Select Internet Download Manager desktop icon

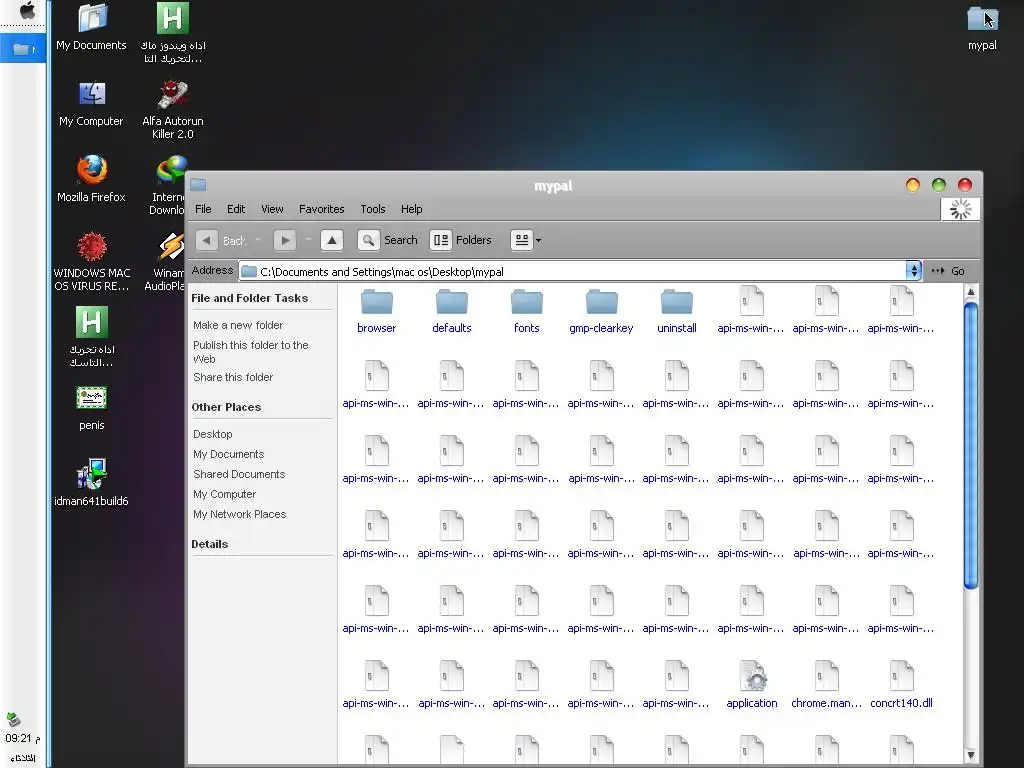[168, 185]
